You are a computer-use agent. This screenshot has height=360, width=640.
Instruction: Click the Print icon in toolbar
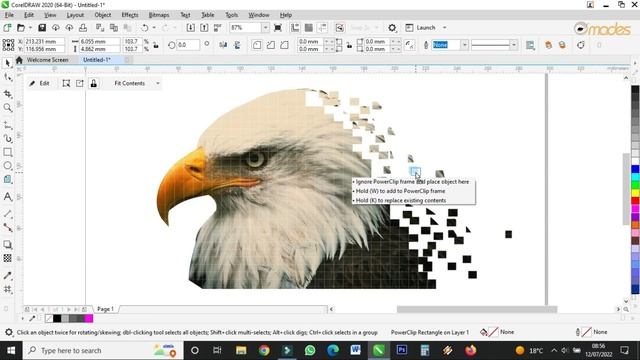point(83,28)
